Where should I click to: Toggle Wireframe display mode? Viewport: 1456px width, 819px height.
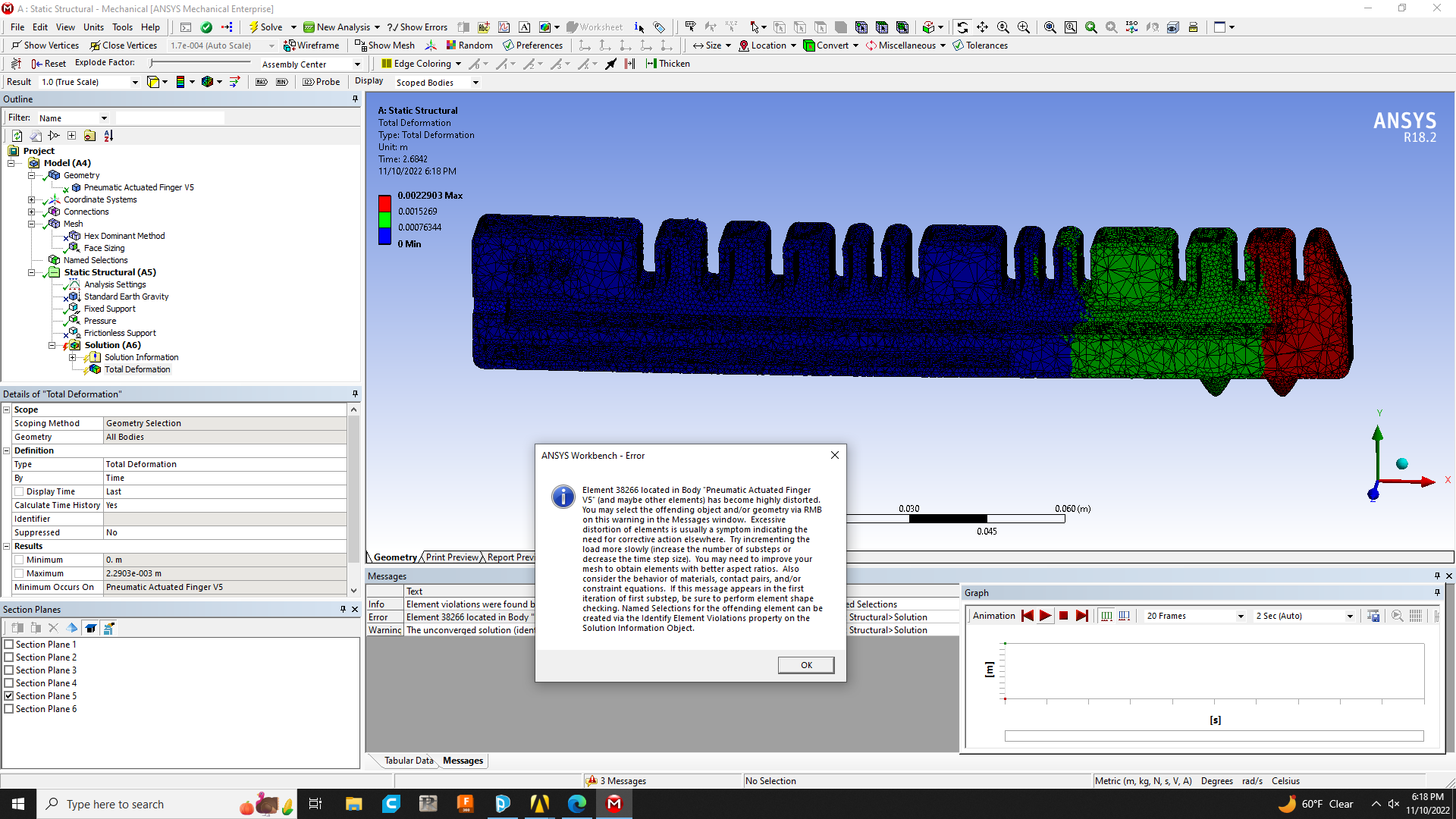tap(311, 45)
